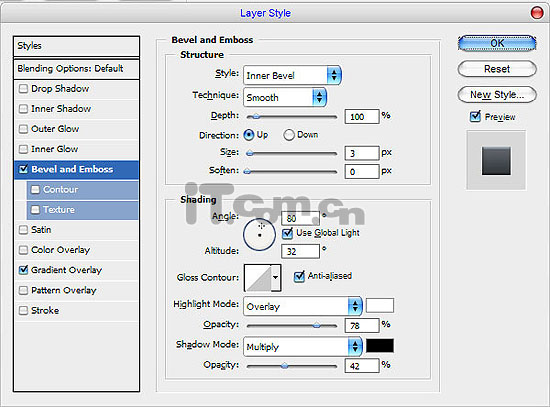
Task: Click the Shadow Opacity slider handle
Action: pos(284,366)
